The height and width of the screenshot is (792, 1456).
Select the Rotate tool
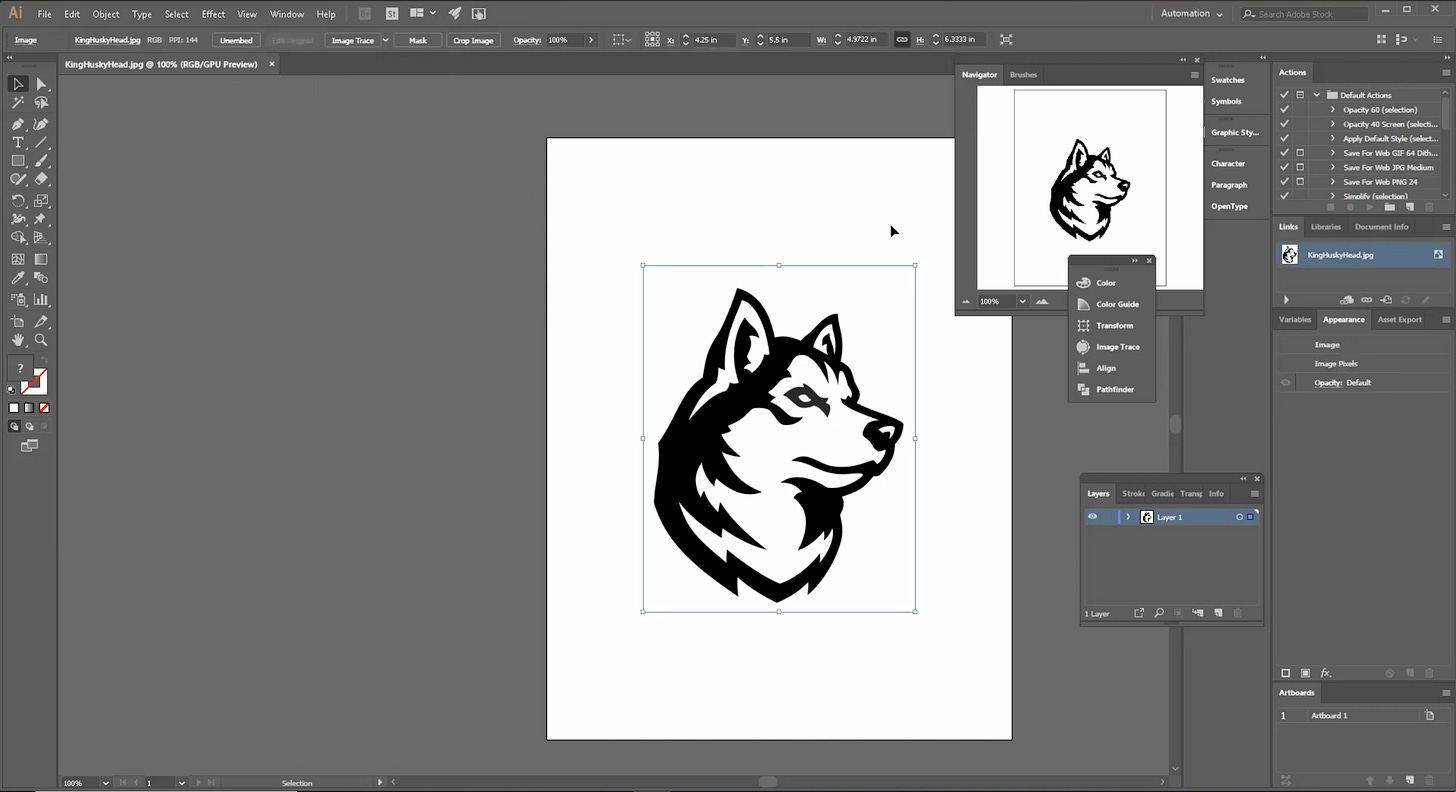pos(18,199)
